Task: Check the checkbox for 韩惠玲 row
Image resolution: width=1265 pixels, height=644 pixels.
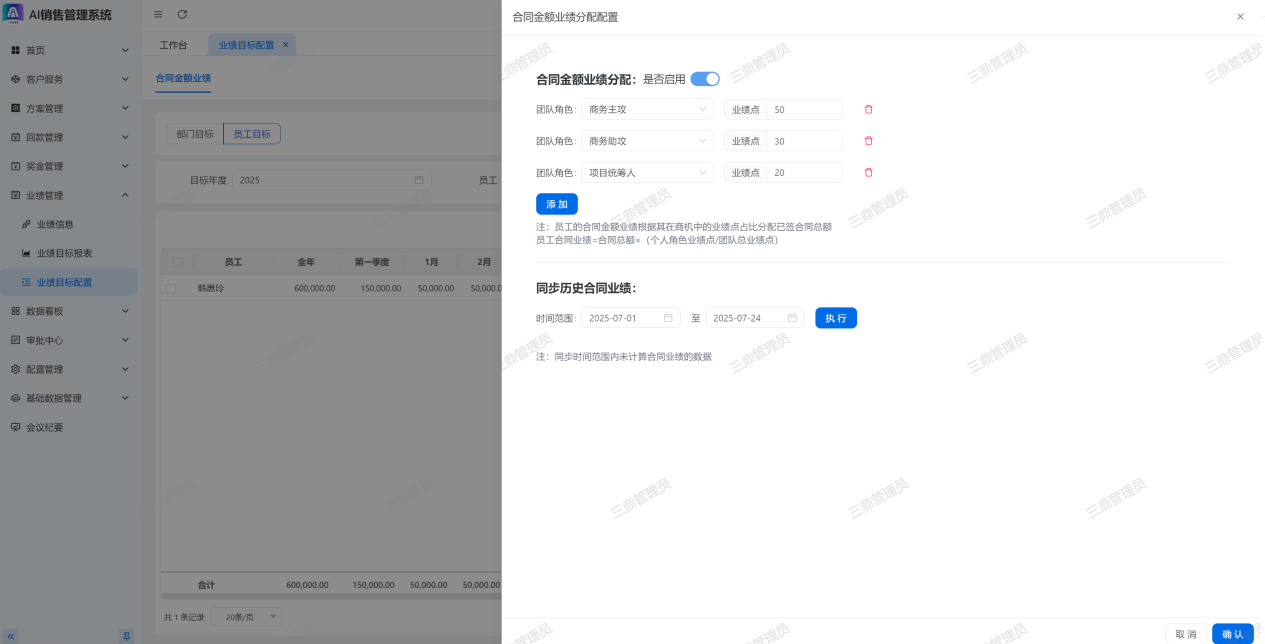Action: 171,288
